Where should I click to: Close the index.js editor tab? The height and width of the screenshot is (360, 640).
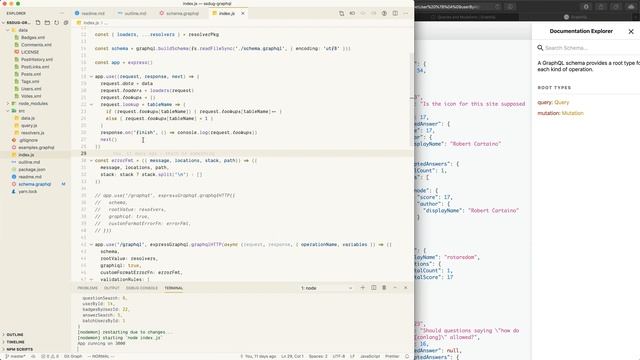tap(243, 13)
